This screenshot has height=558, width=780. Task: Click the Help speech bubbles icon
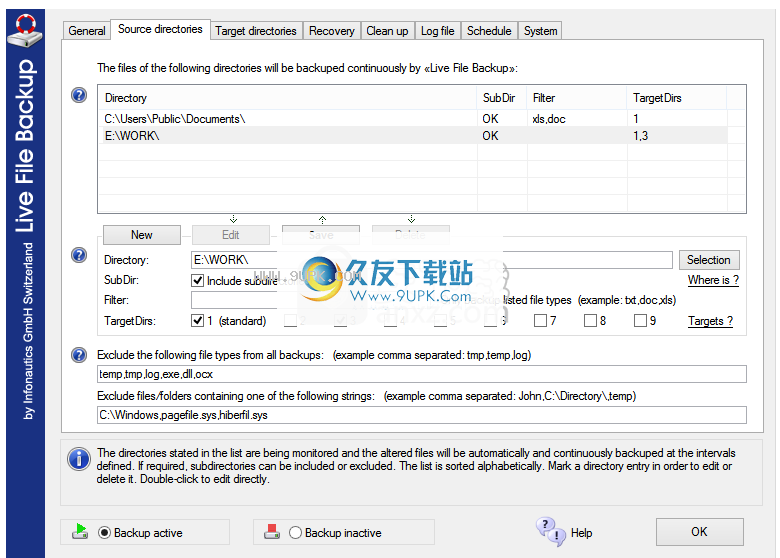[x=551, y=532]
